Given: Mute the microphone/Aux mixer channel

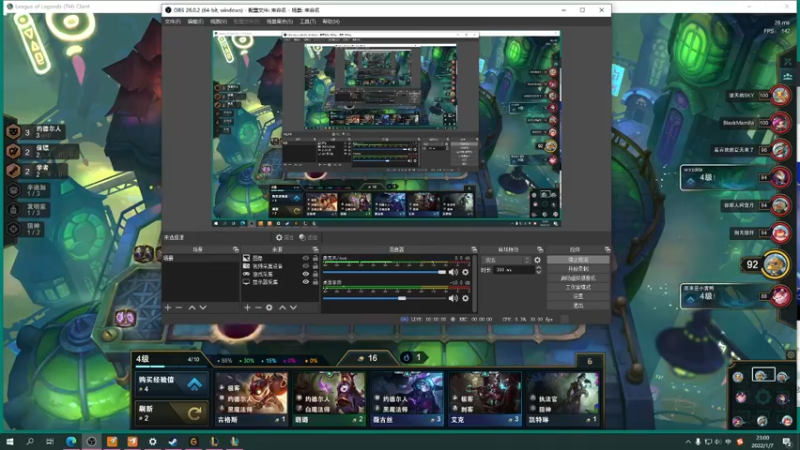Looking at the screenshot, I should (x=453, y=272).
